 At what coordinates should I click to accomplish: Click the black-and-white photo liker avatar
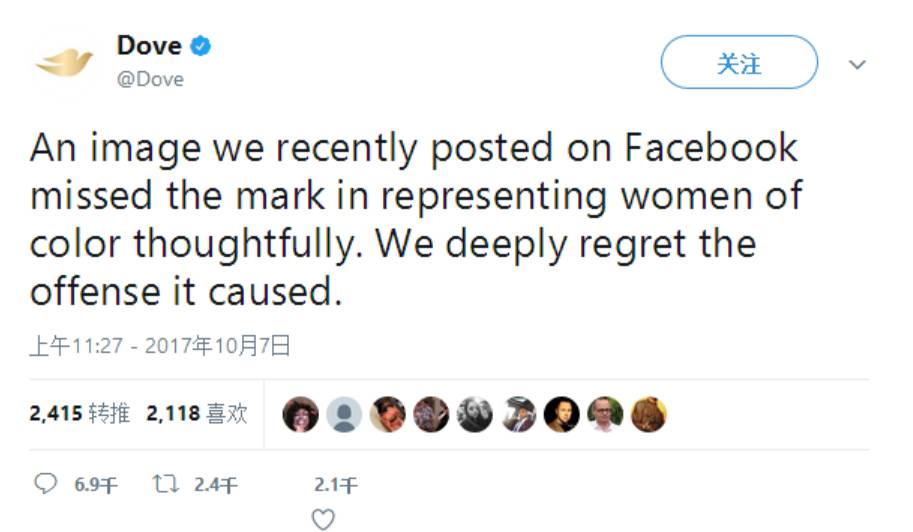475,414
